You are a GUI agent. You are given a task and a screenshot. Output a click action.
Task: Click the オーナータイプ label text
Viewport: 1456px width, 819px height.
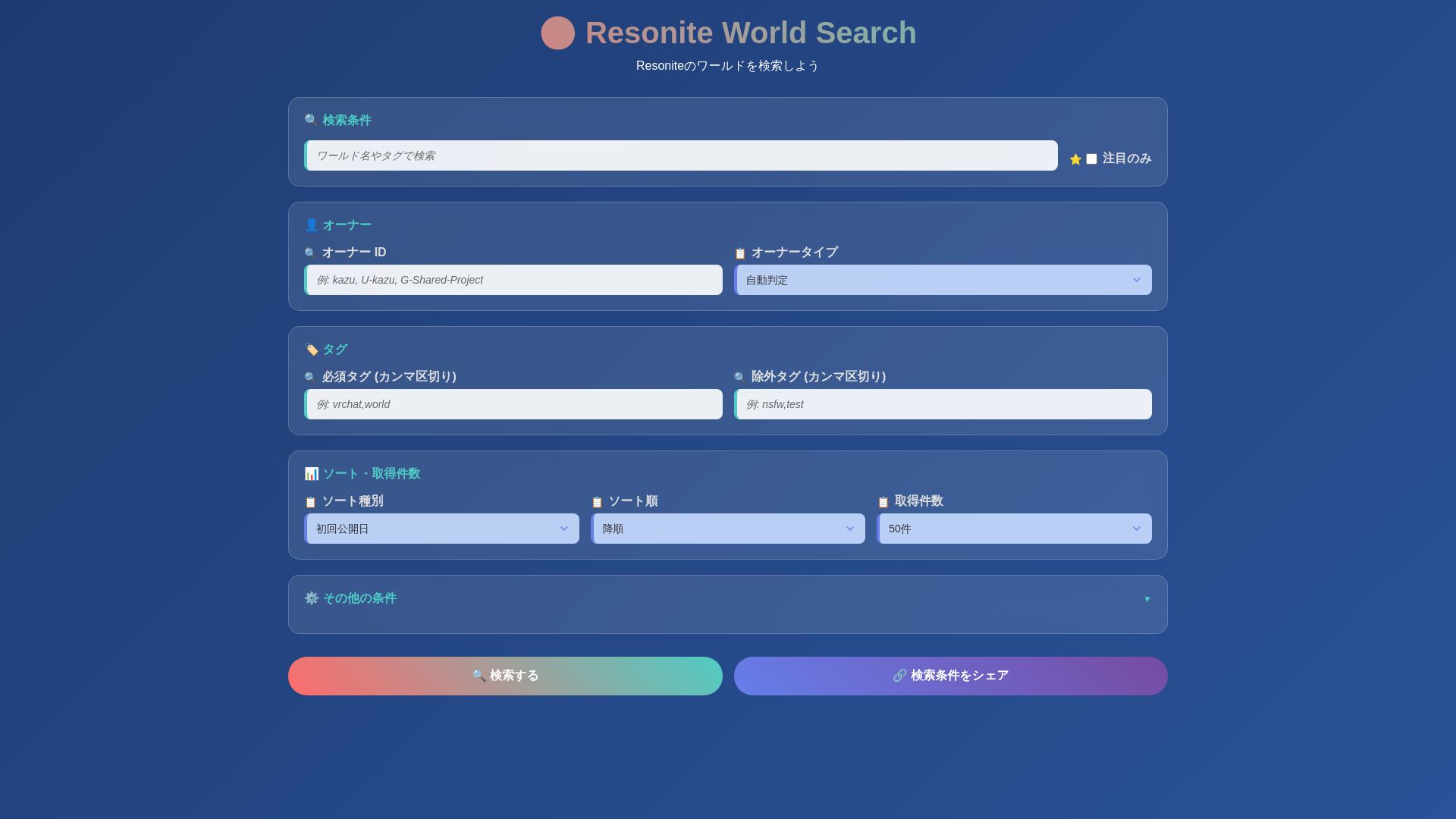coord(795,253)
